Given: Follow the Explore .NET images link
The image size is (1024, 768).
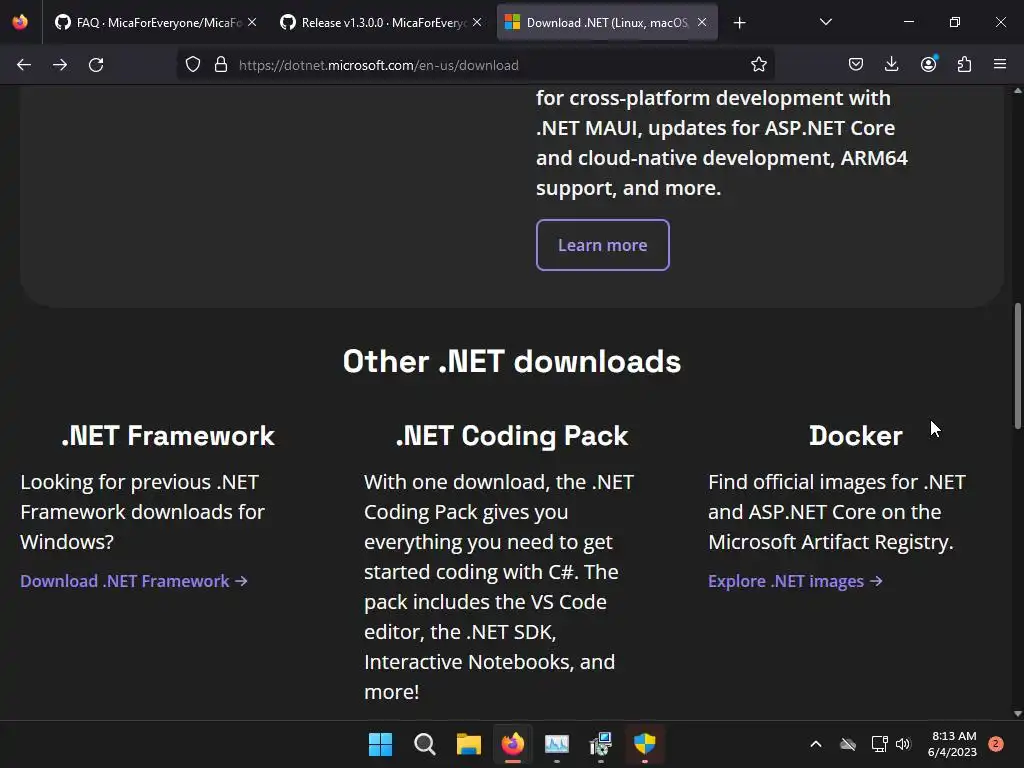Looking at the screenshot, I should click(x=795, y=581).
